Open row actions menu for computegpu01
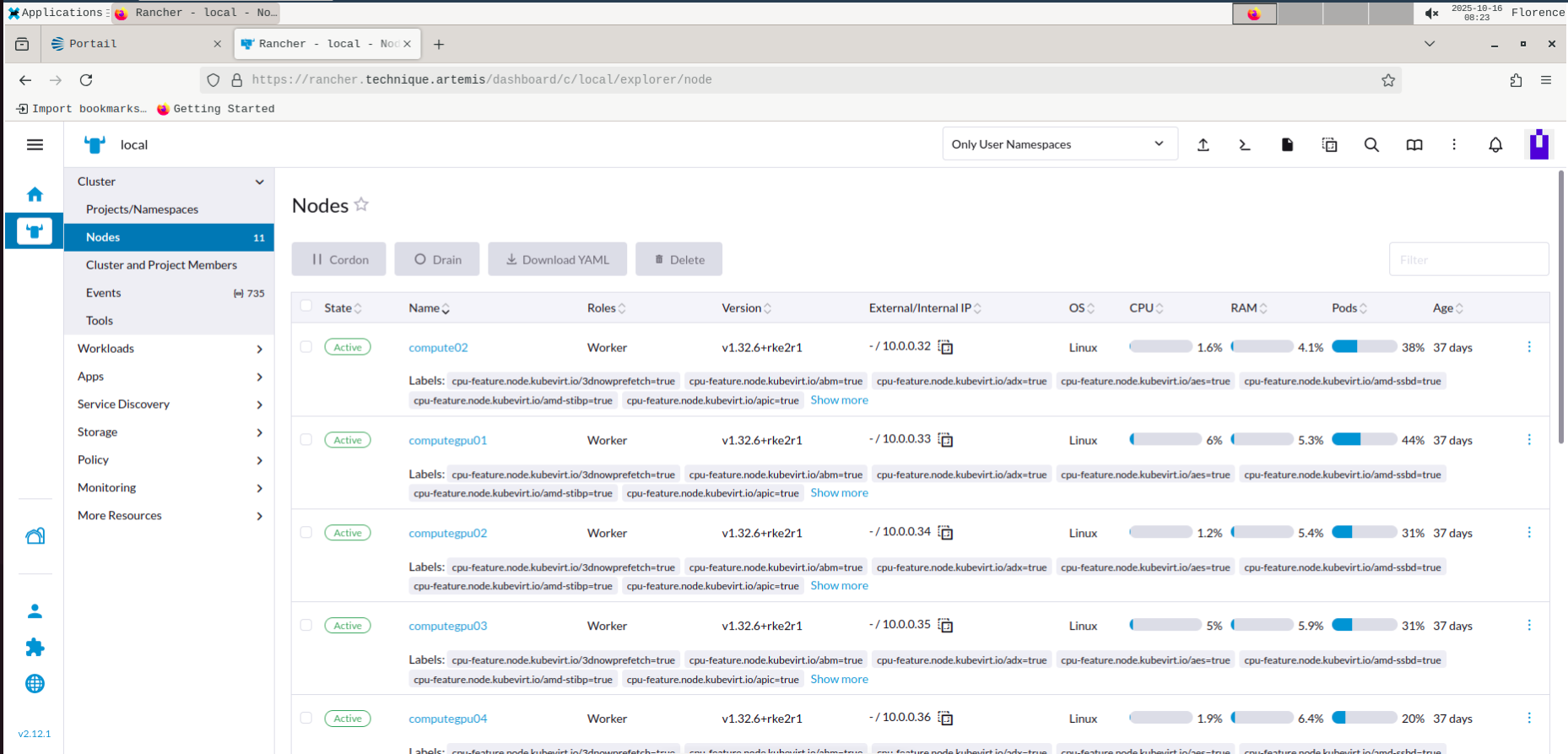1568x754 pixels. pyautogui.click(x=1529, y=440)
